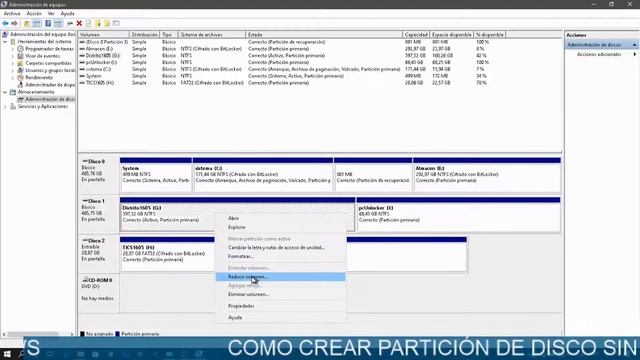This screenshot has height=360, width=640.
Task: Choose Abrir in the context menu
Action: [x=280, y=218]
